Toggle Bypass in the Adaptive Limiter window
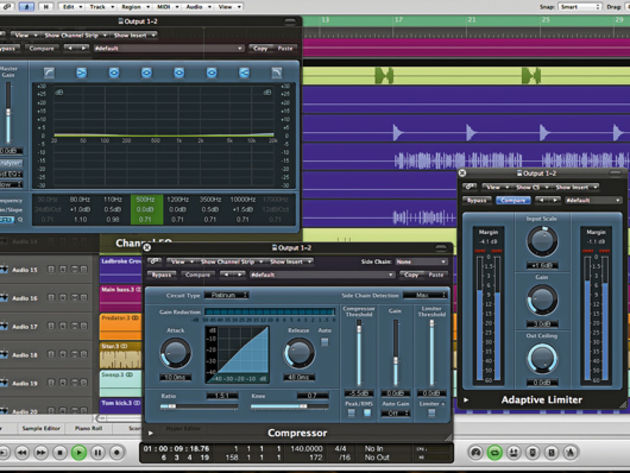The height and width of the screenshot is (473, 630). pyautogui.click(x=477, y=200)
